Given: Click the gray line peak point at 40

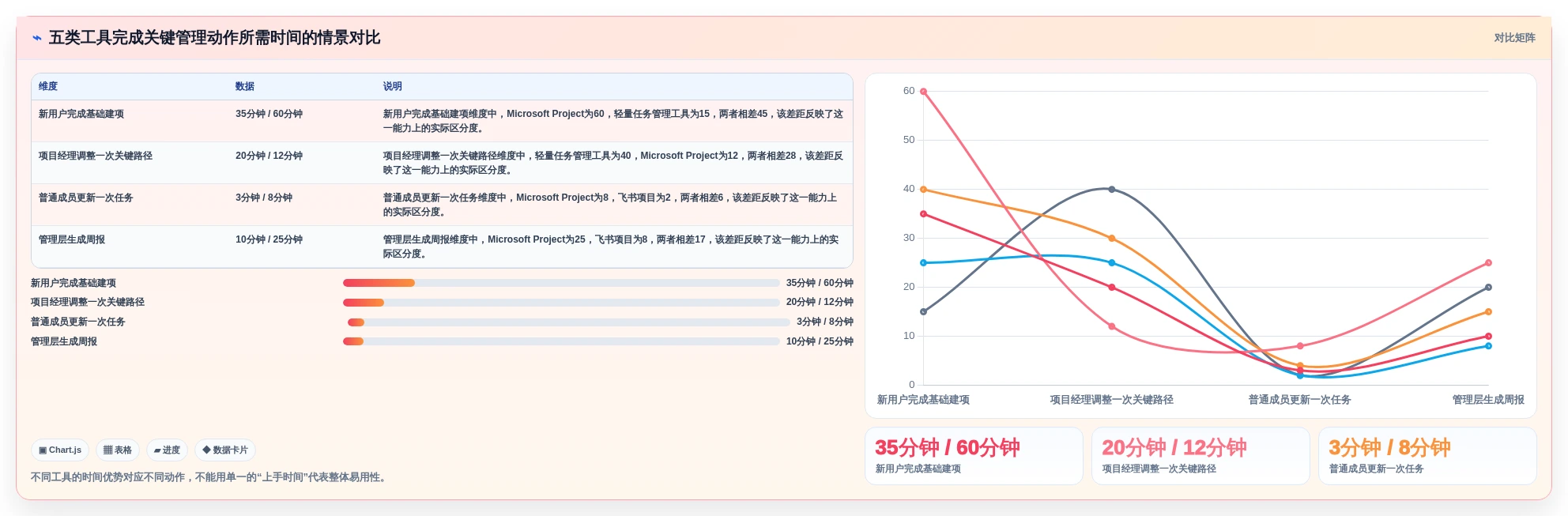Looking at the screenshot, I should (1112, 190).
